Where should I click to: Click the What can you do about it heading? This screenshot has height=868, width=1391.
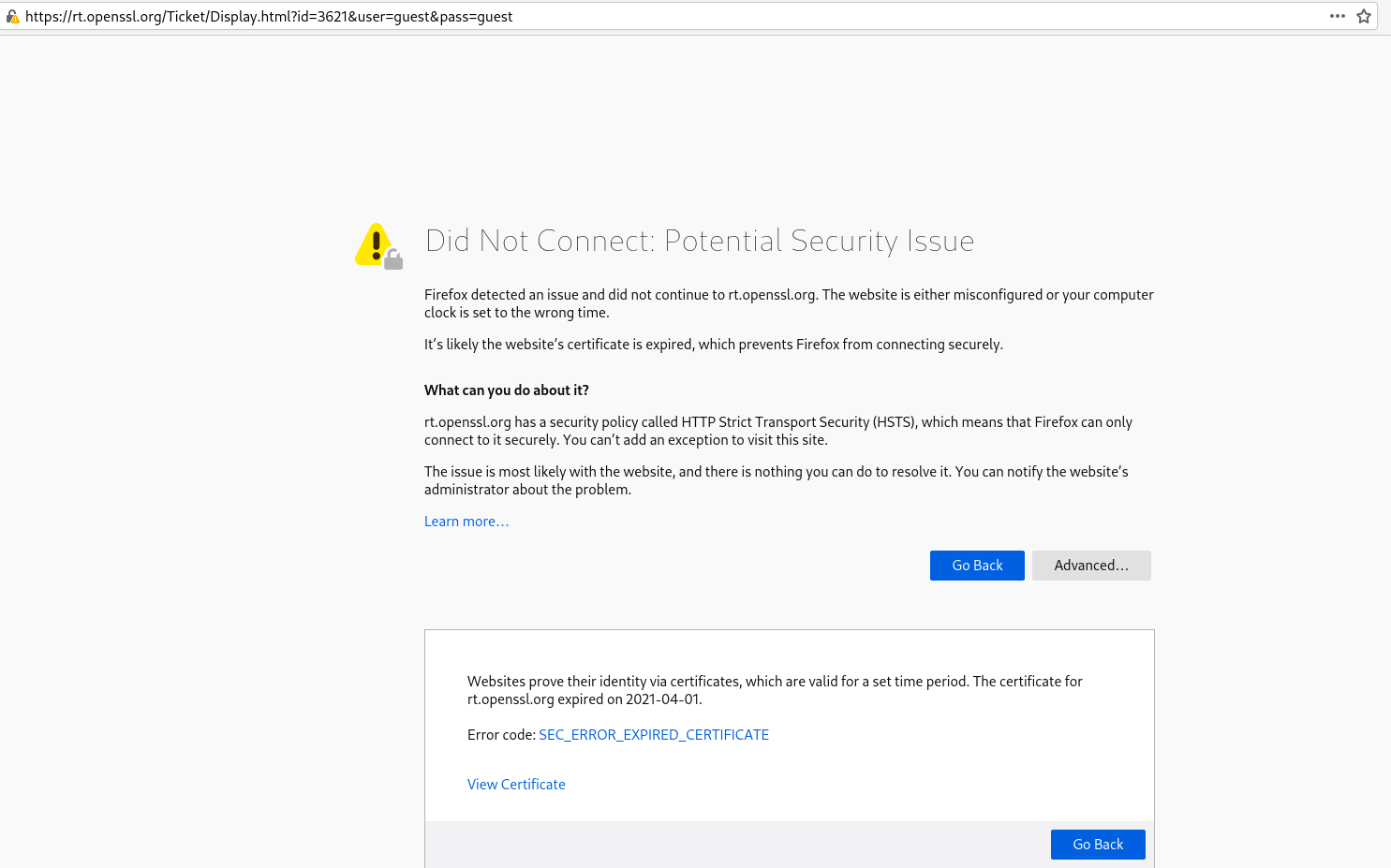click(x=506, y=390)
